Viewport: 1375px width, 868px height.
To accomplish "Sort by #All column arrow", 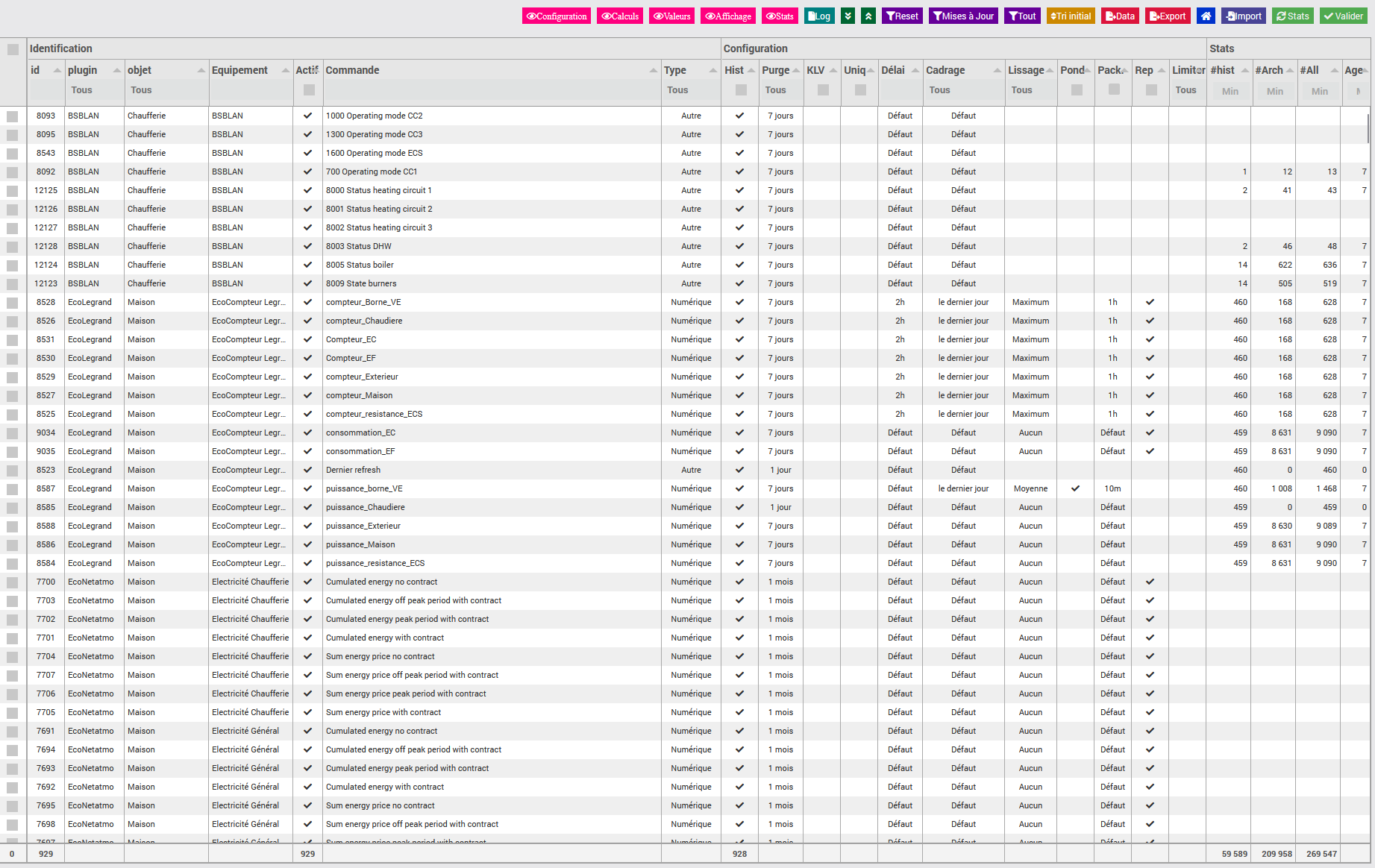I will [1335, 70].
